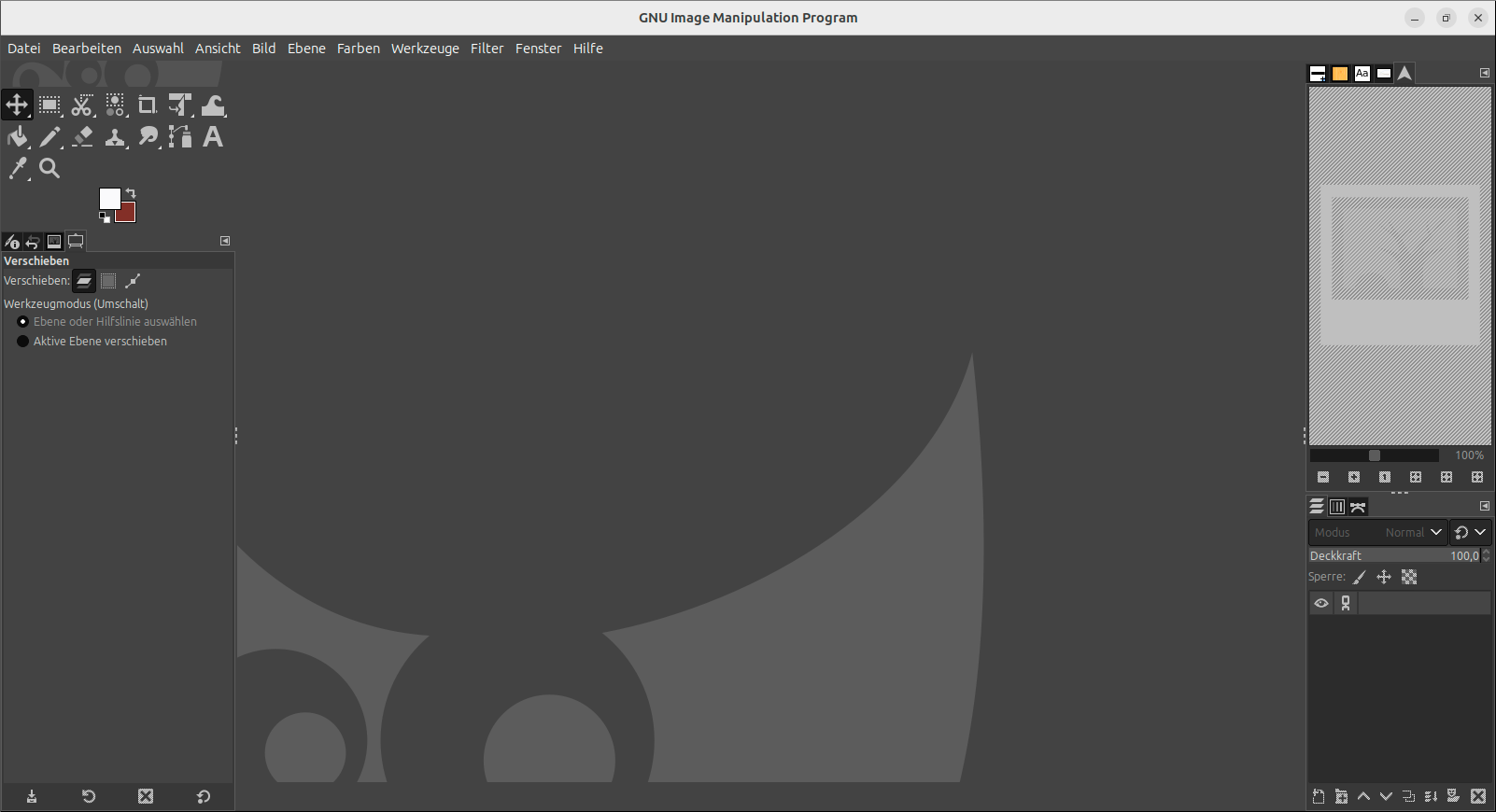Screen dimensions: 1496x812
Task: Select the Eraser tool
Action: tap(82, 137)
